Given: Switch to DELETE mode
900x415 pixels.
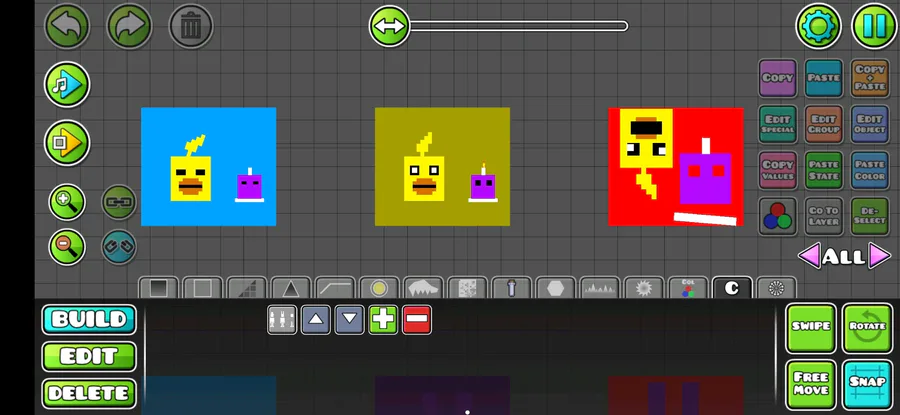Looking at the screenshot, I should [89, 393].
